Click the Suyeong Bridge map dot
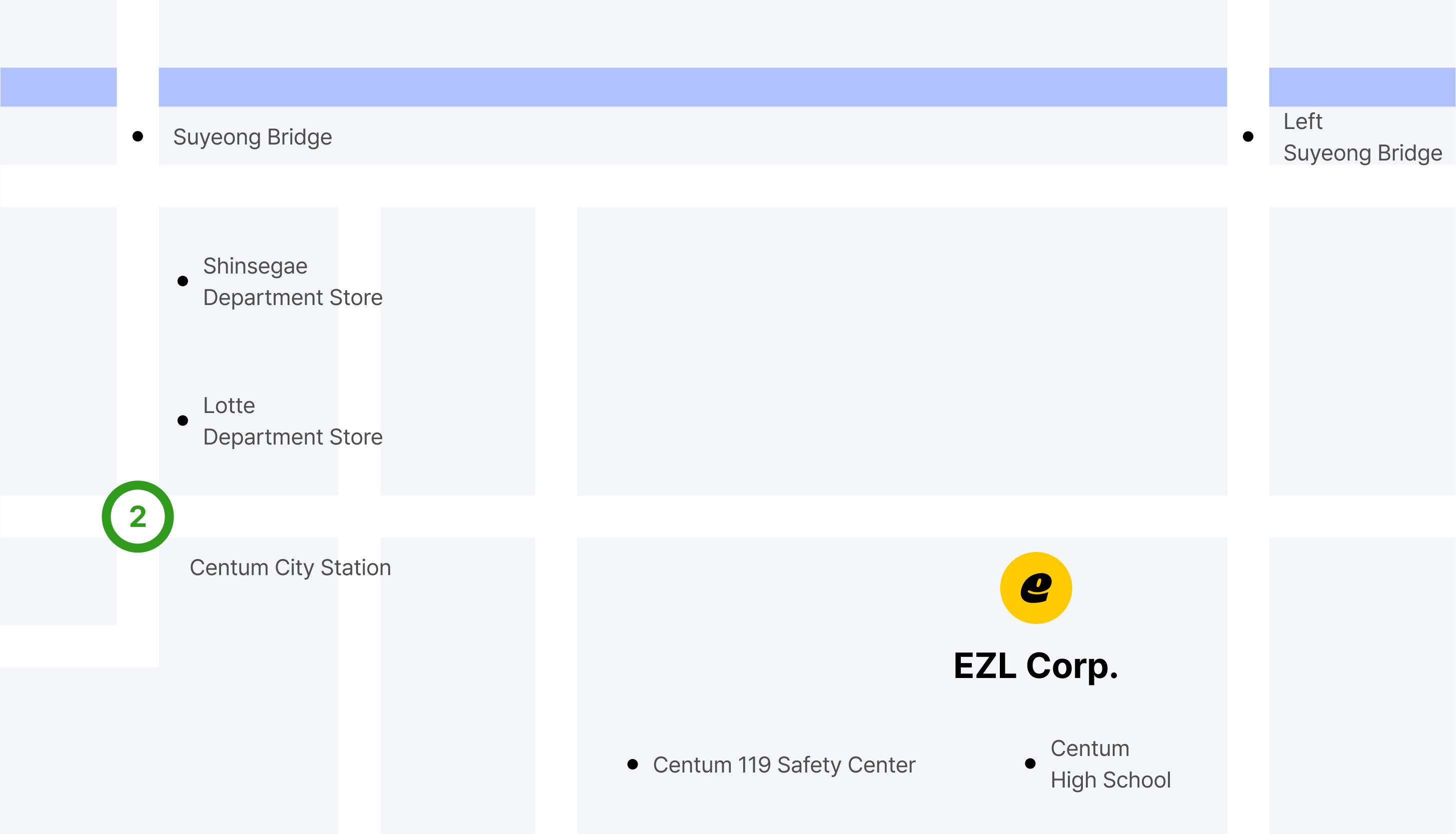The width and height of the screenshot is (1456, 834). (138, 136)
